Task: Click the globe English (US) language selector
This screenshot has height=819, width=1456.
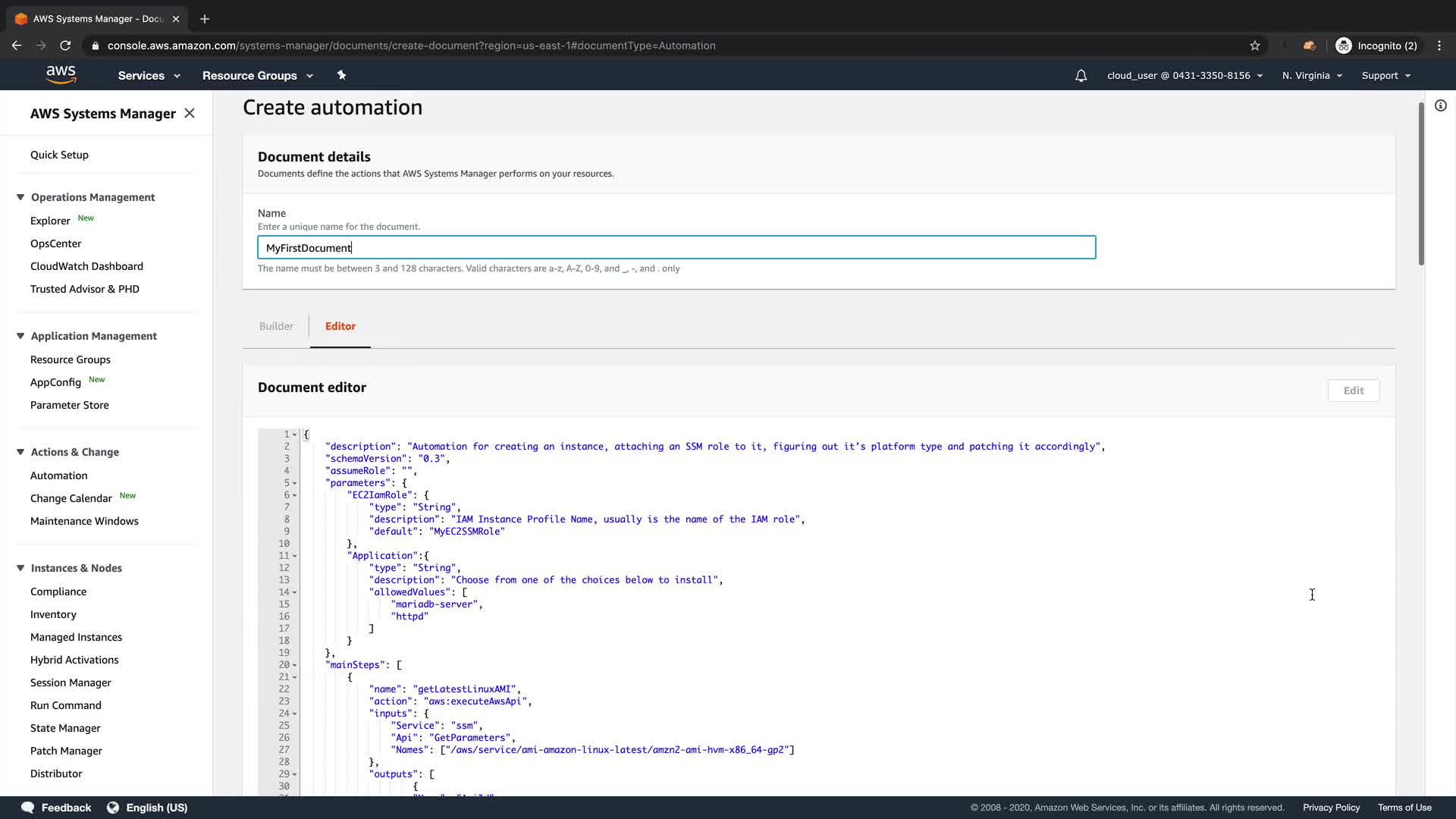Action: [x=147, y=808]
